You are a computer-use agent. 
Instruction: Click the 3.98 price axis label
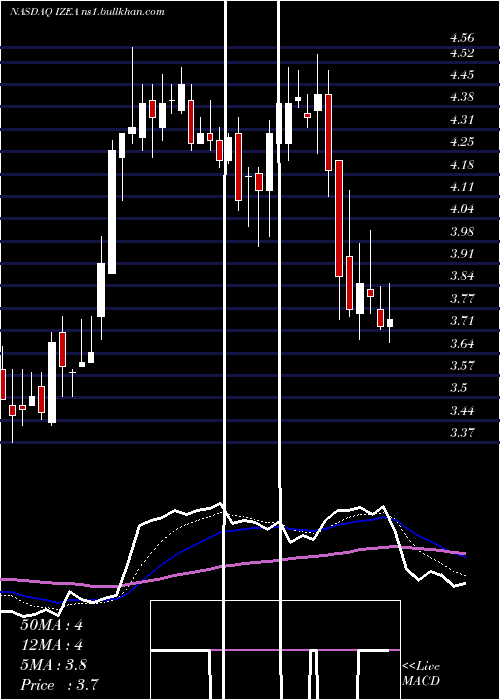[x=462, y=232]
